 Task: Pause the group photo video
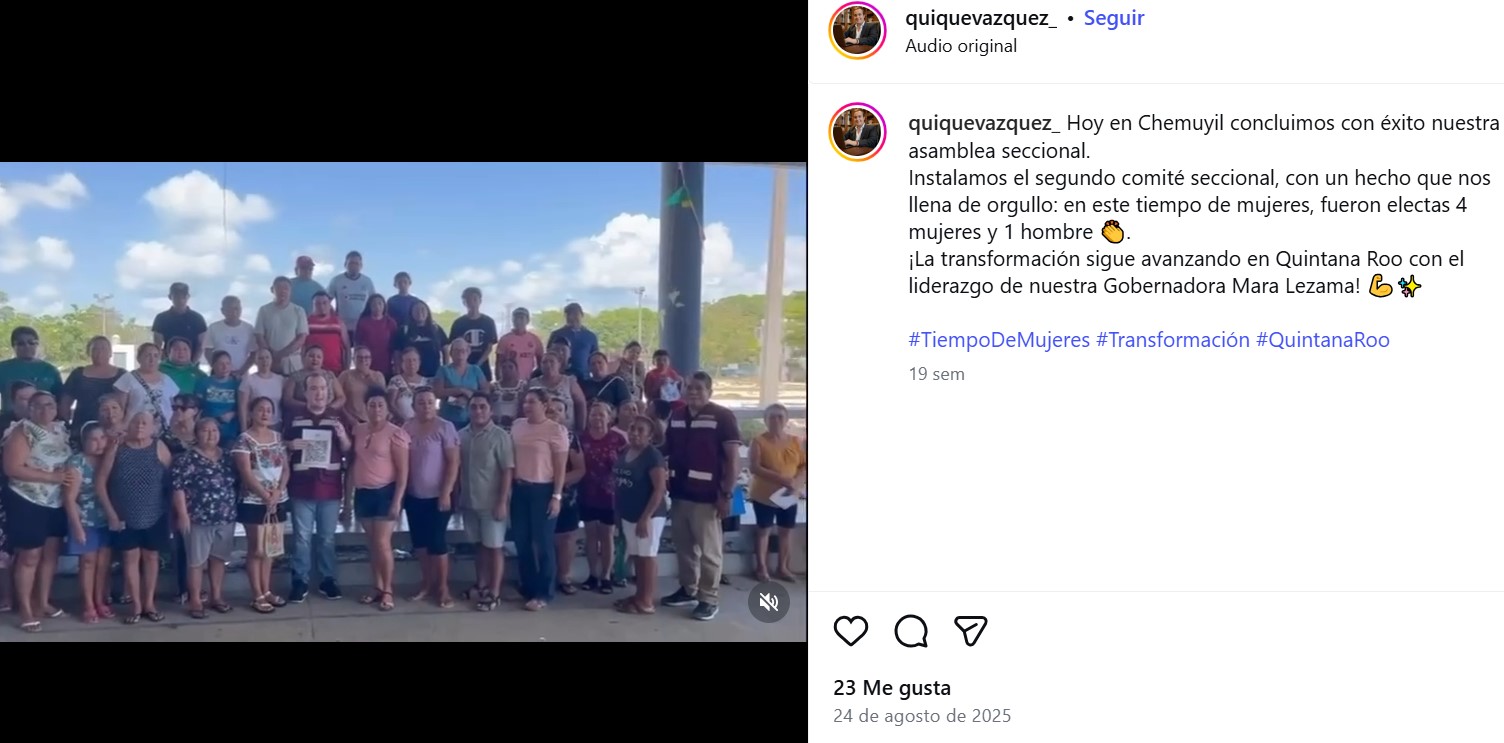coord(403,402)
